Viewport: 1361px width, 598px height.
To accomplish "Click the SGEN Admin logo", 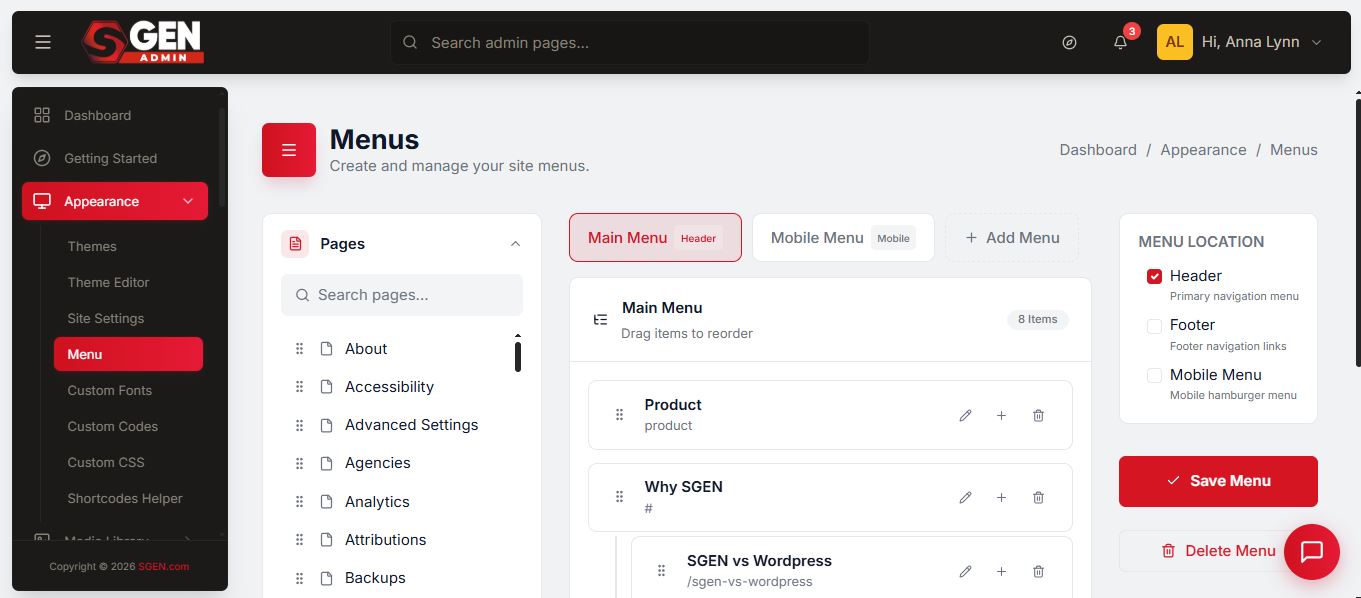I will (143, 42).
